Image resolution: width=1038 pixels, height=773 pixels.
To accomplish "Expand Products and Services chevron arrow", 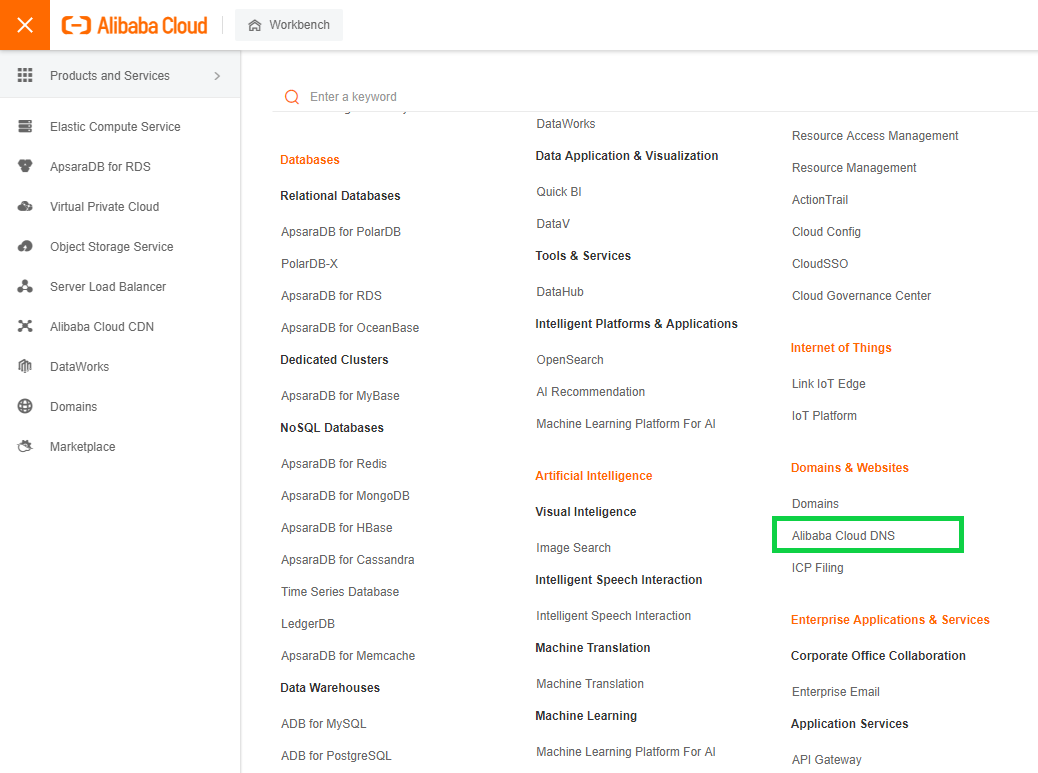I will pos(217,76).
